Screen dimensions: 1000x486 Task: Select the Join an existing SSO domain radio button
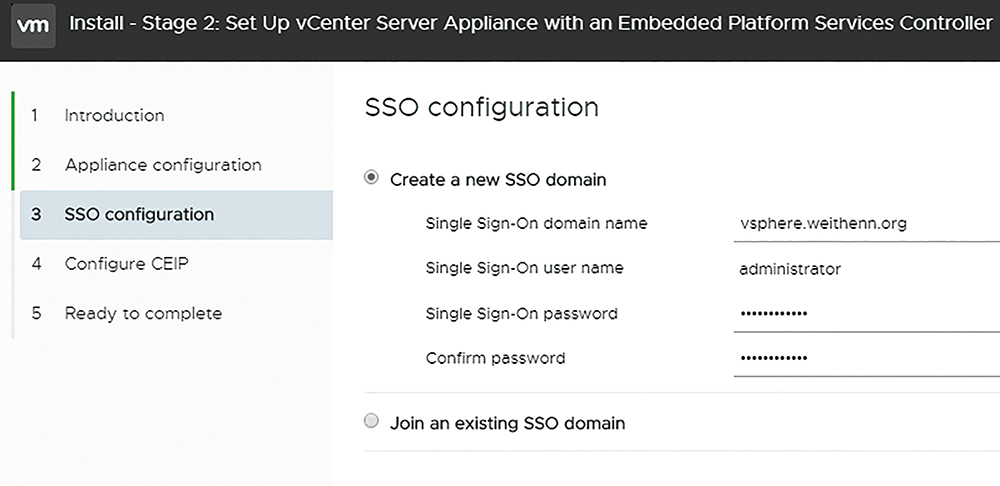point(371,422)
